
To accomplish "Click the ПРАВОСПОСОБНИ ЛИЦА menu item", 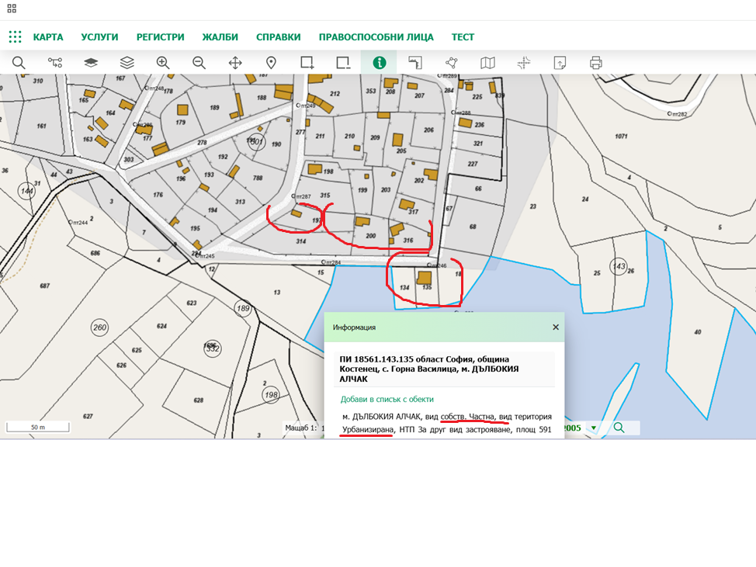I will [376, 37].
